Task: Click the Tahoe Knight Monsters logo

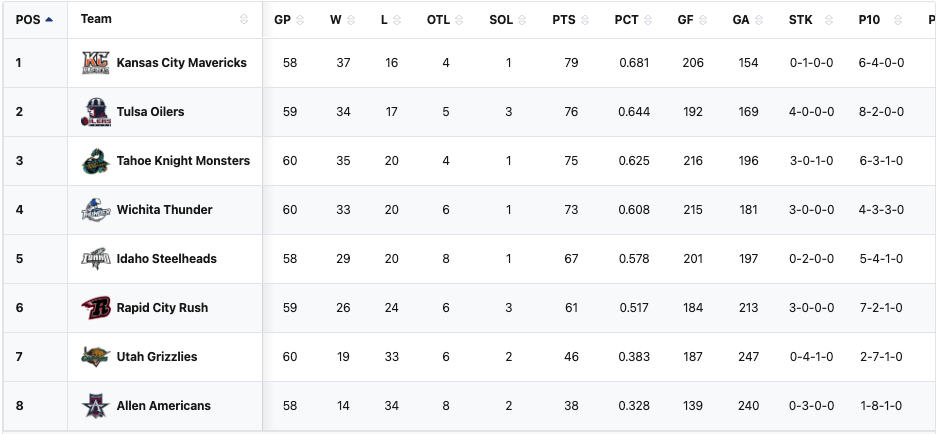Action: coord(96,161)
